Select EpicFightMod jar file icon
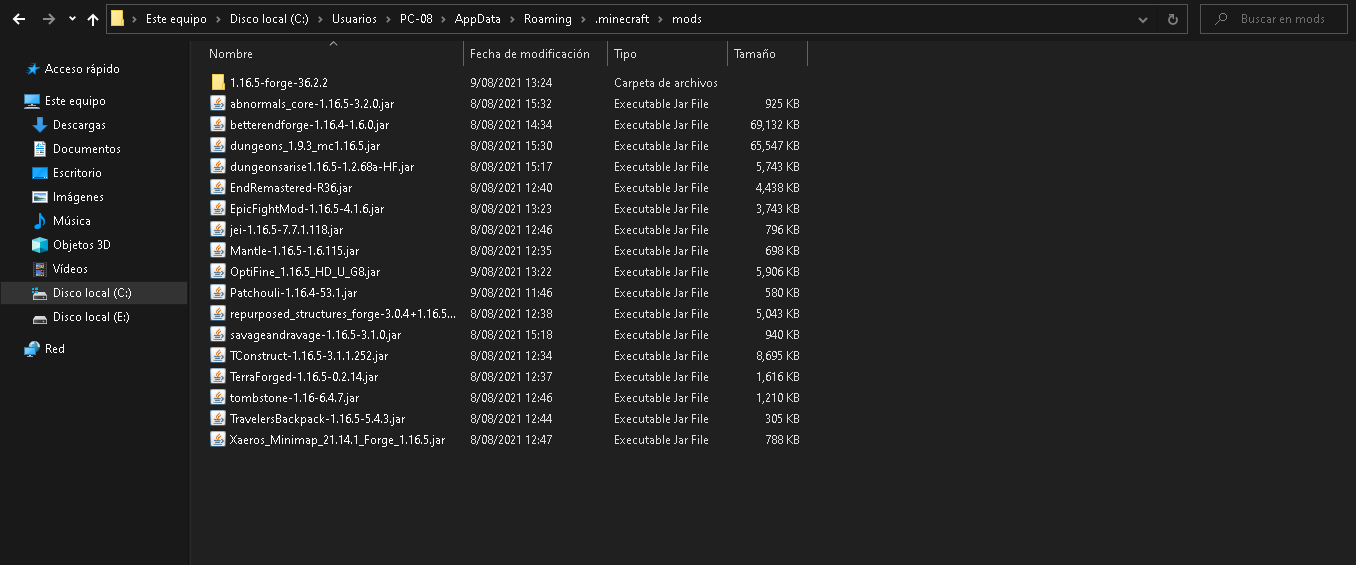 (x=218, y=208)
